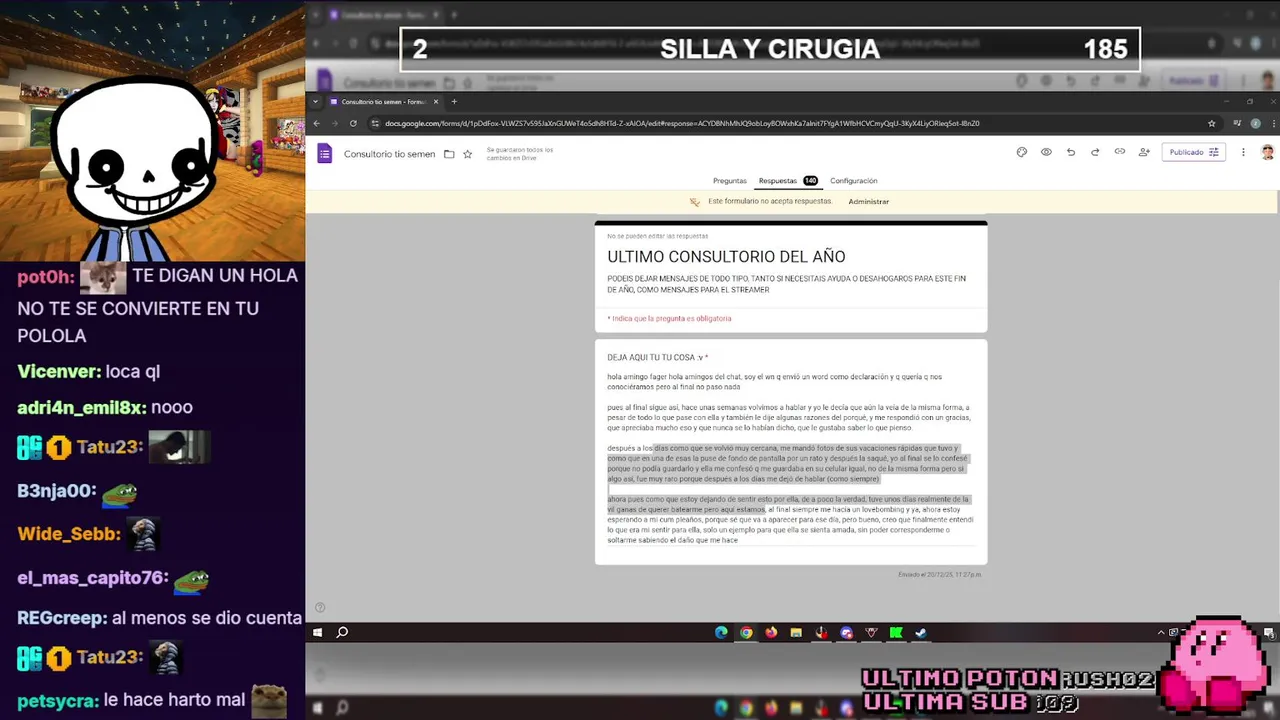Launch Microsoft Edge from the taskbar

[721, 632]
